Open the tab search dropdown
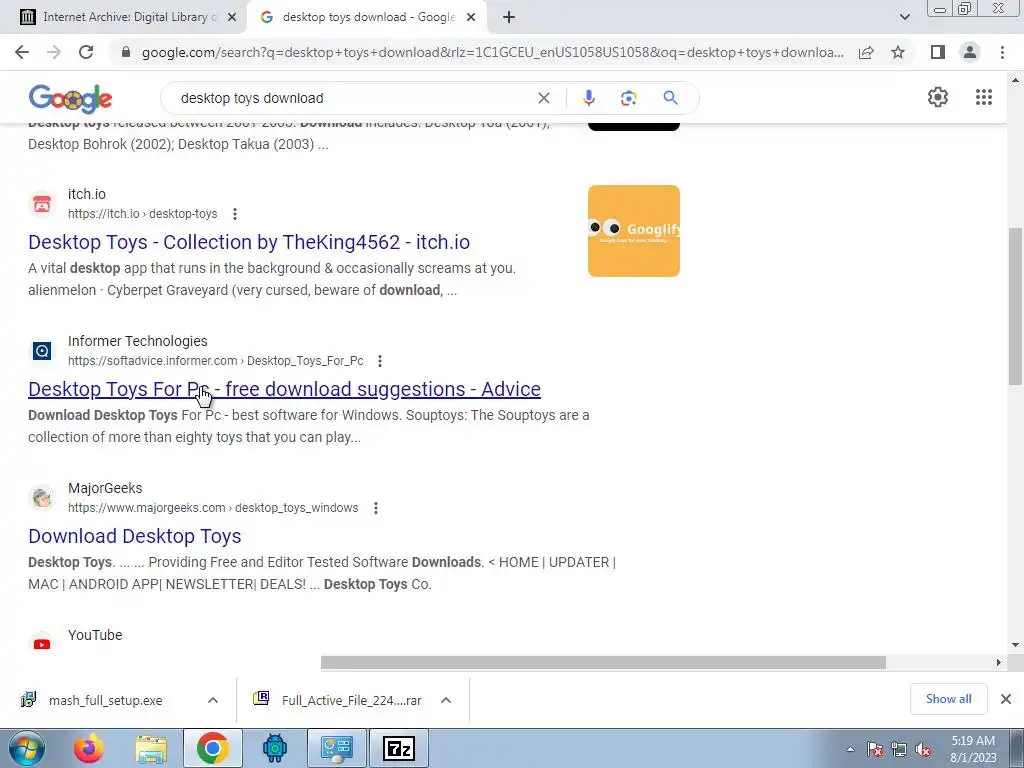This screenshot has height=768, width=1024. pos(904,17)
